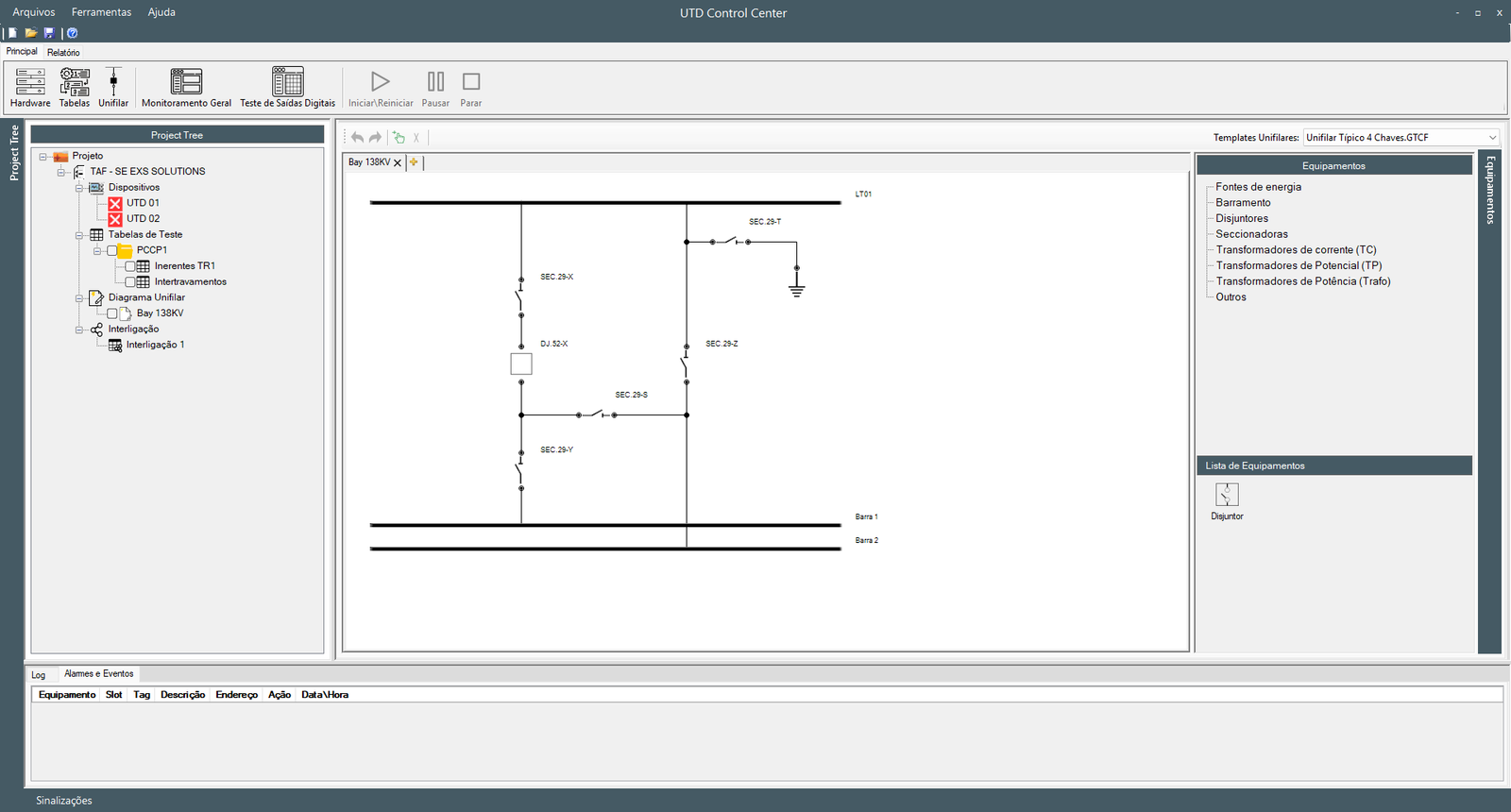Collapse the Projeto root node

pyautogui.click(x=42, y=157)
